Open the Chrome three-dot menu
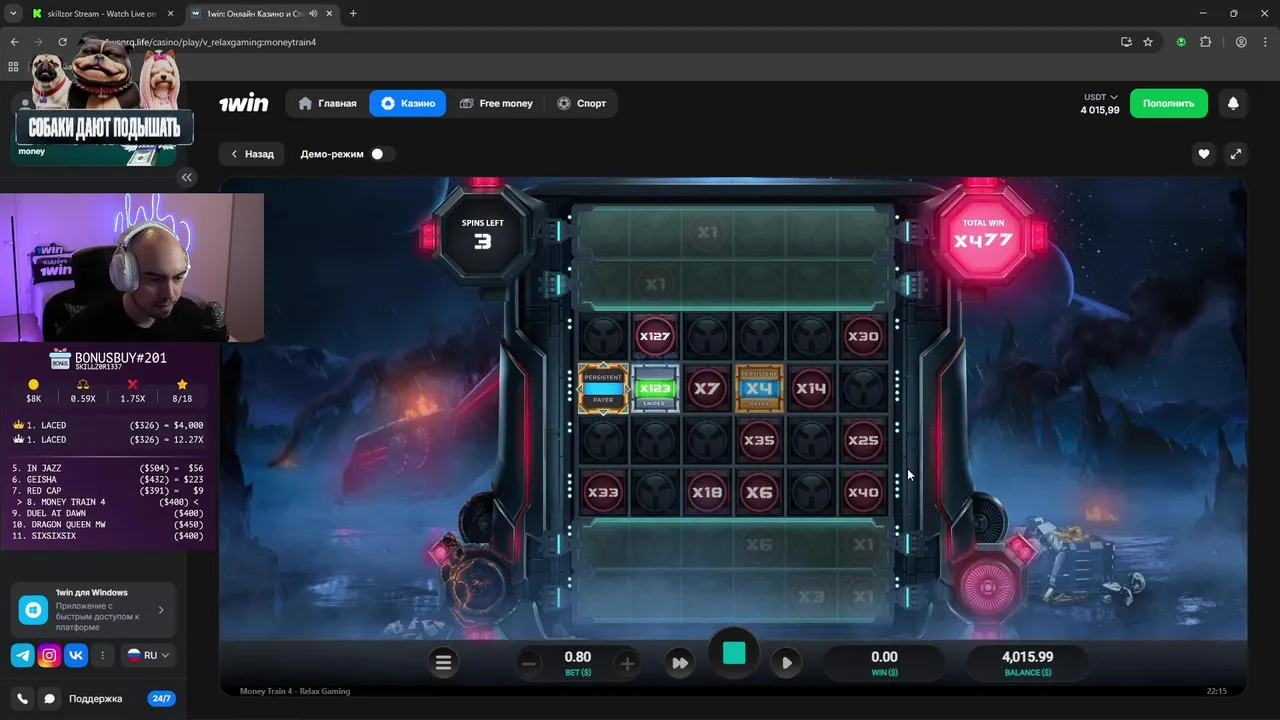Screen dimensions: 1280x720 coord(1264,42)
